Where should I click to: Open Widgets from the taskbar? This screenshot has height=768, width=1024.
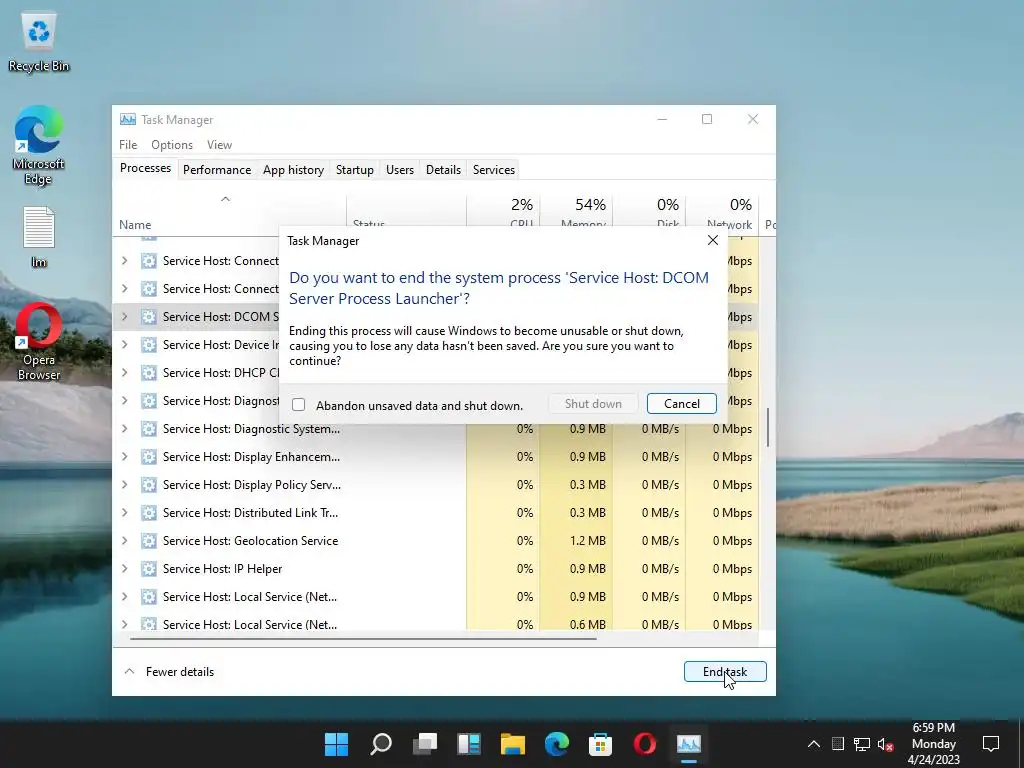click(x=469, y=744)
